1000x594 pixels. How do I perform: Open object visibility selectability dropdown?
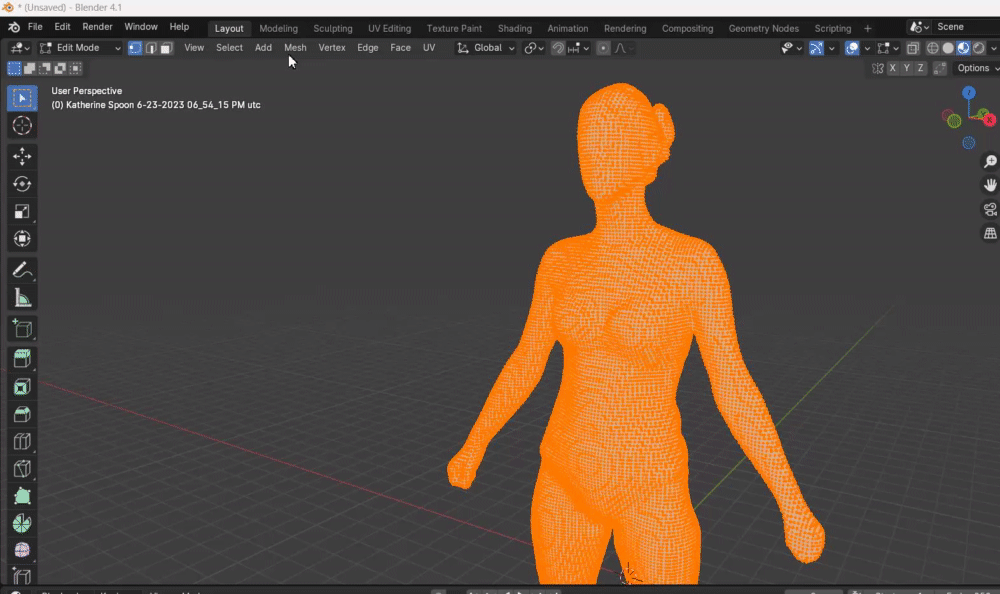pyautogui.click(x=792, y=48)
